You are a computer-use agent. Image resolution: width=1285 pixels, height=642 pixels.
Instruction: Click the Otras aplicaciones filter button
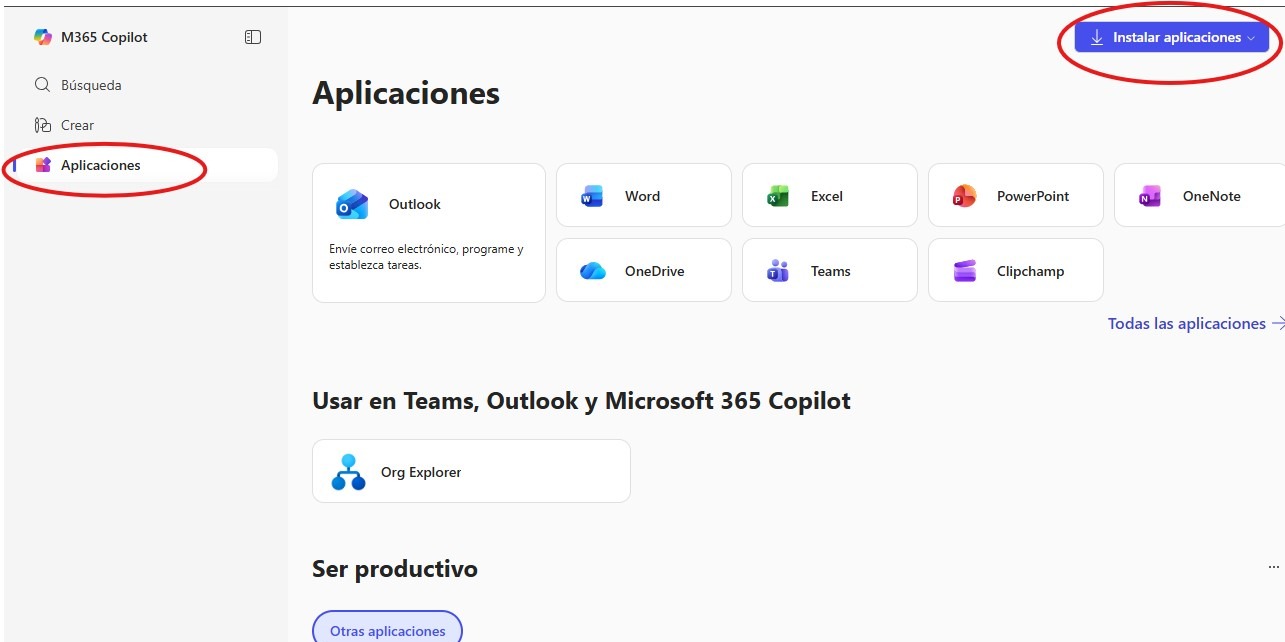point(387,630)
